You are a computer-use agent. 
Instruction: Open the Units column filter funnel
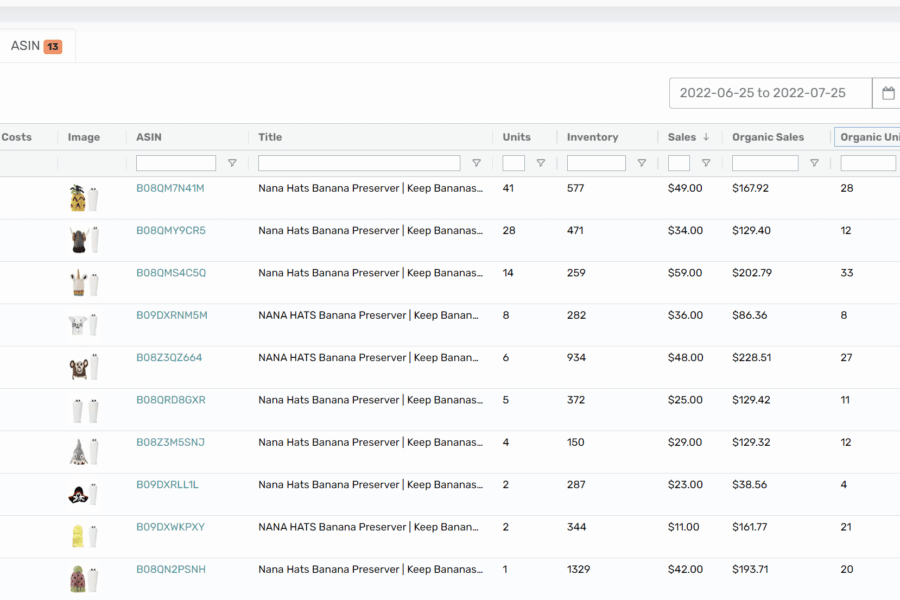(x=541, y=163)
